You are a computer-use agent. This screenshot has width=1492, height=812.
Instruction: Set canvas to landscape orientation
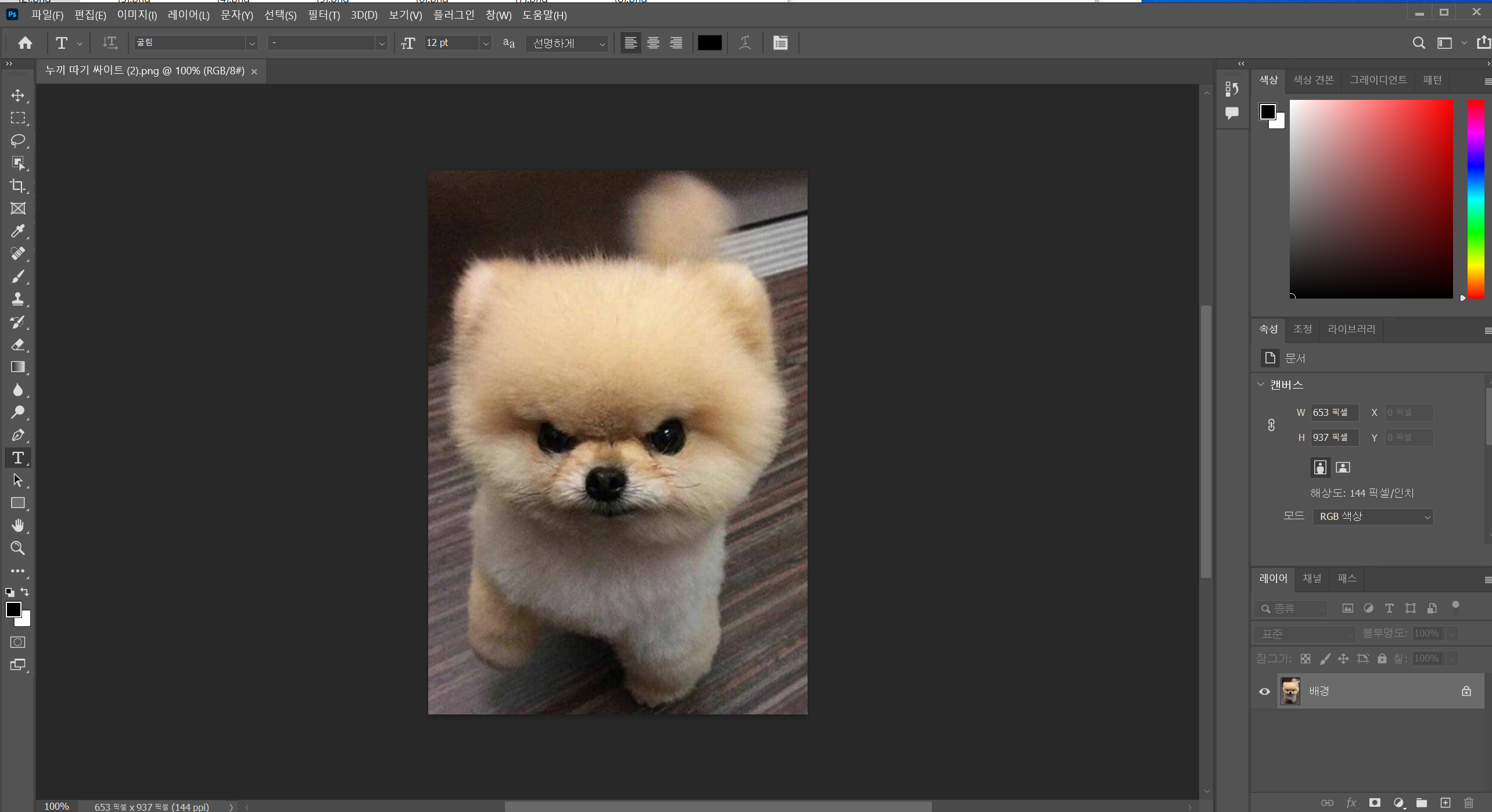click(x=1343, y=468)
